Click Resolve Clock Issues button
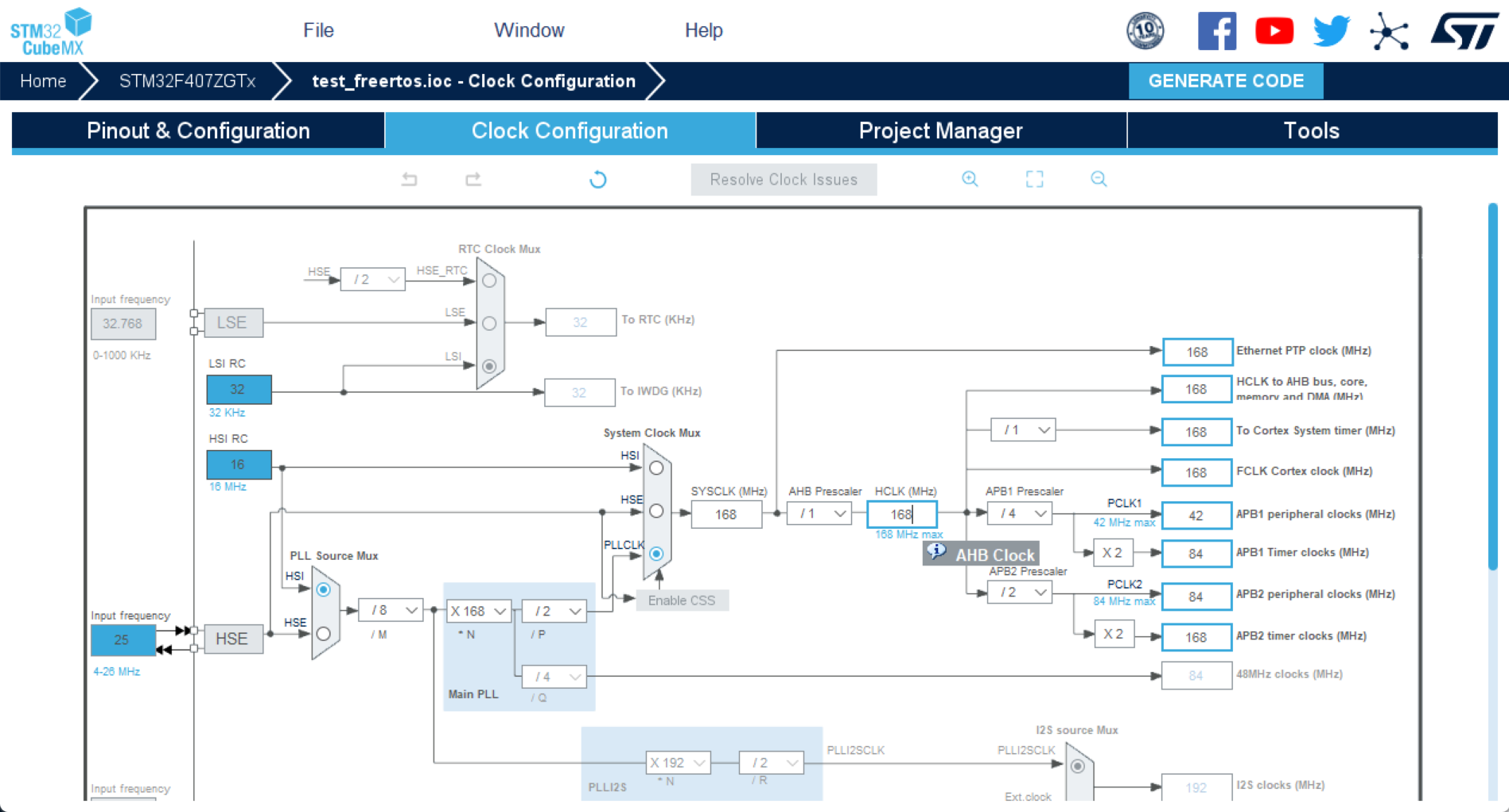Screen dimensions: 1509x812 [x=784, y=180]
